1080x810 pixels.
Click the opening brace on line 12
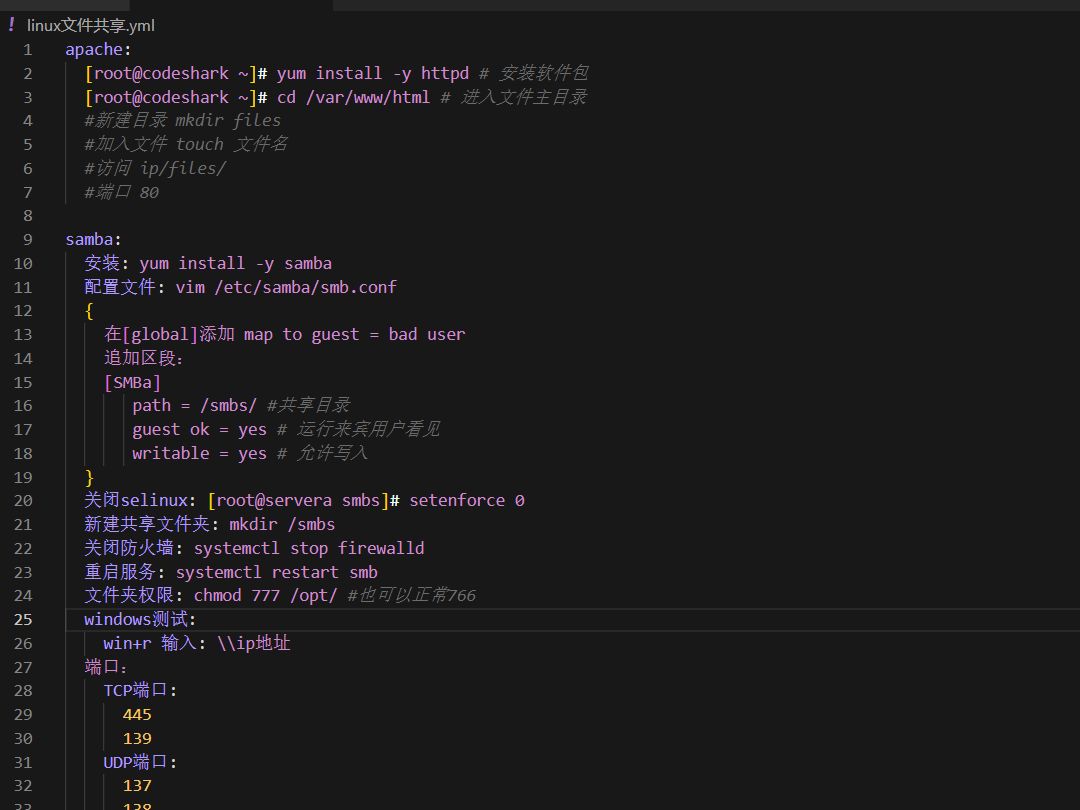point(88,310)
